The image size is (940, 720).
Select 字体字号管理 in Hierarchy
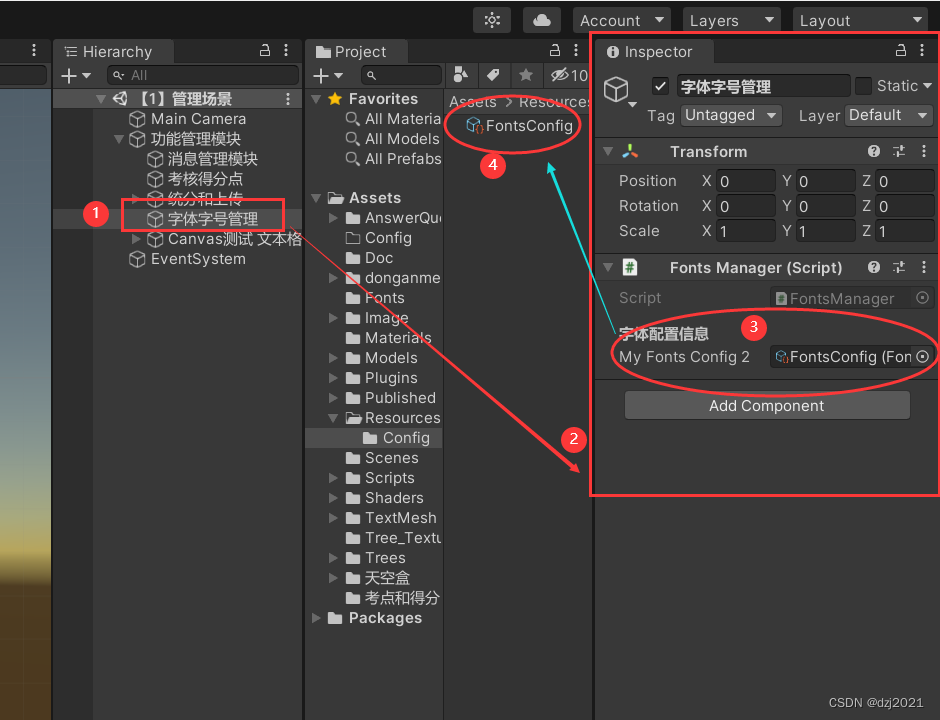203,219
